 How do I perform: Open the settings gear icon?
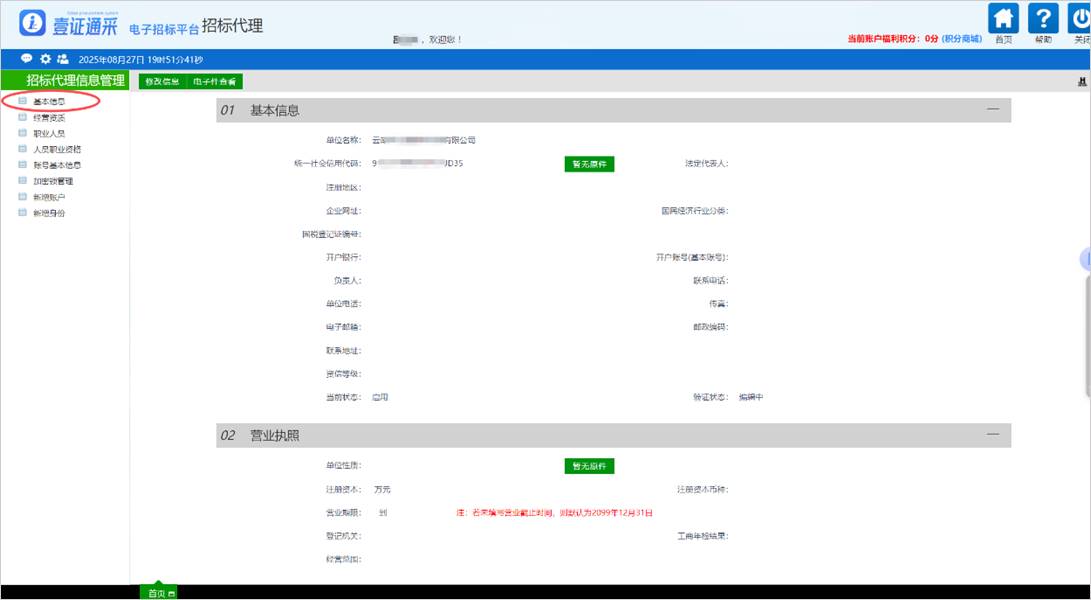[45, 59]
